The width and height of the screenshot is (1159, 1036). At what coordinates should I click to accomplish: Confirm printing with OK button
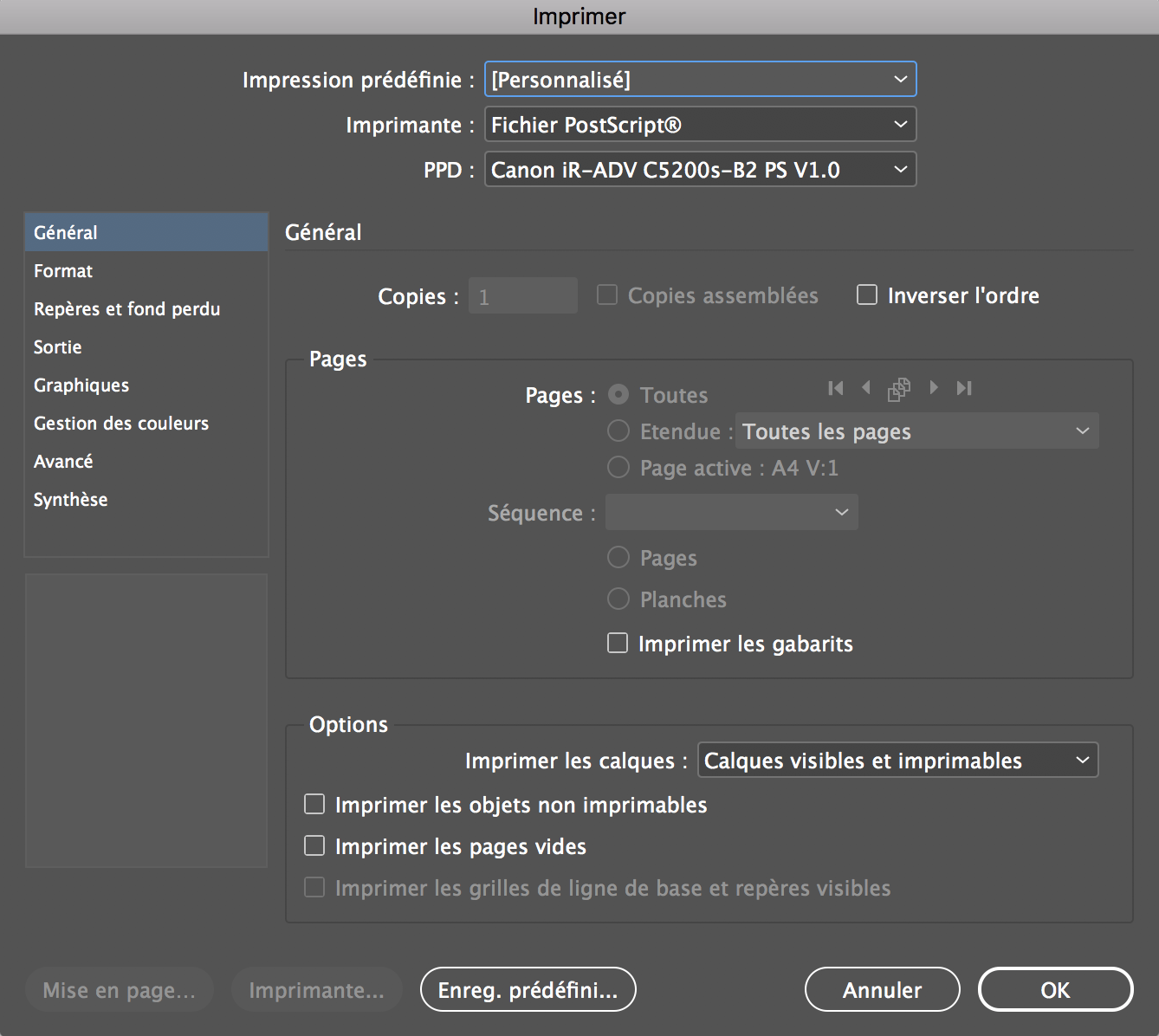(1055, 990)
